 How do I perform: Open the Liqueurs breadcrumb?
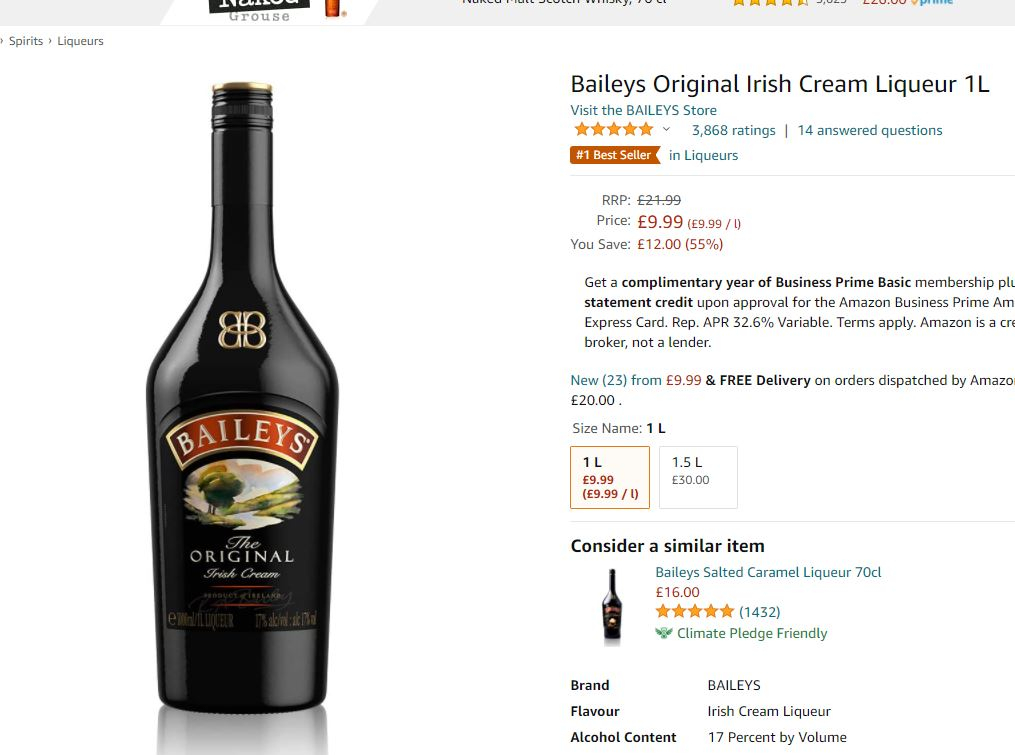pos(80,41)
